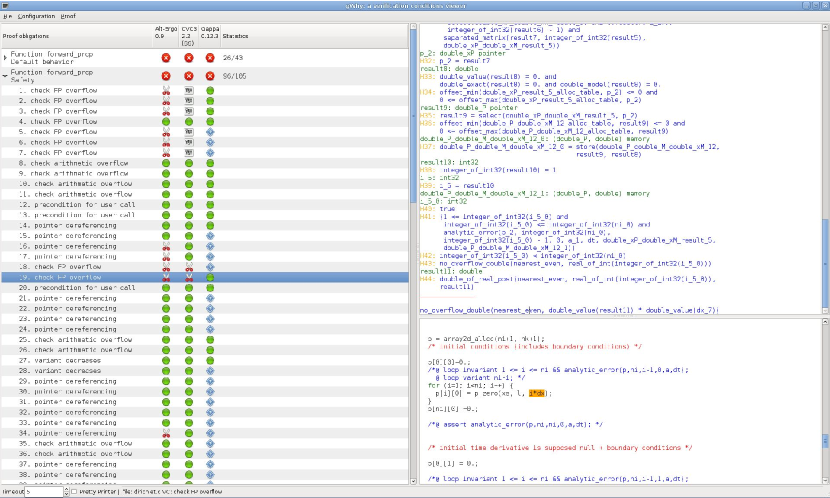Click Gappa red icon in Safety function row
Viewport: 830px width, 498px height.
[x=210, y=75]
